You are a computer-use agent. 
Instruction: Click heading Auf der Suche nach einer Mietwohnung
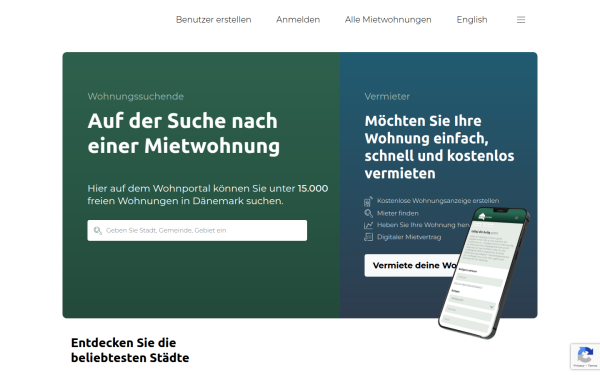click(184, 133)
